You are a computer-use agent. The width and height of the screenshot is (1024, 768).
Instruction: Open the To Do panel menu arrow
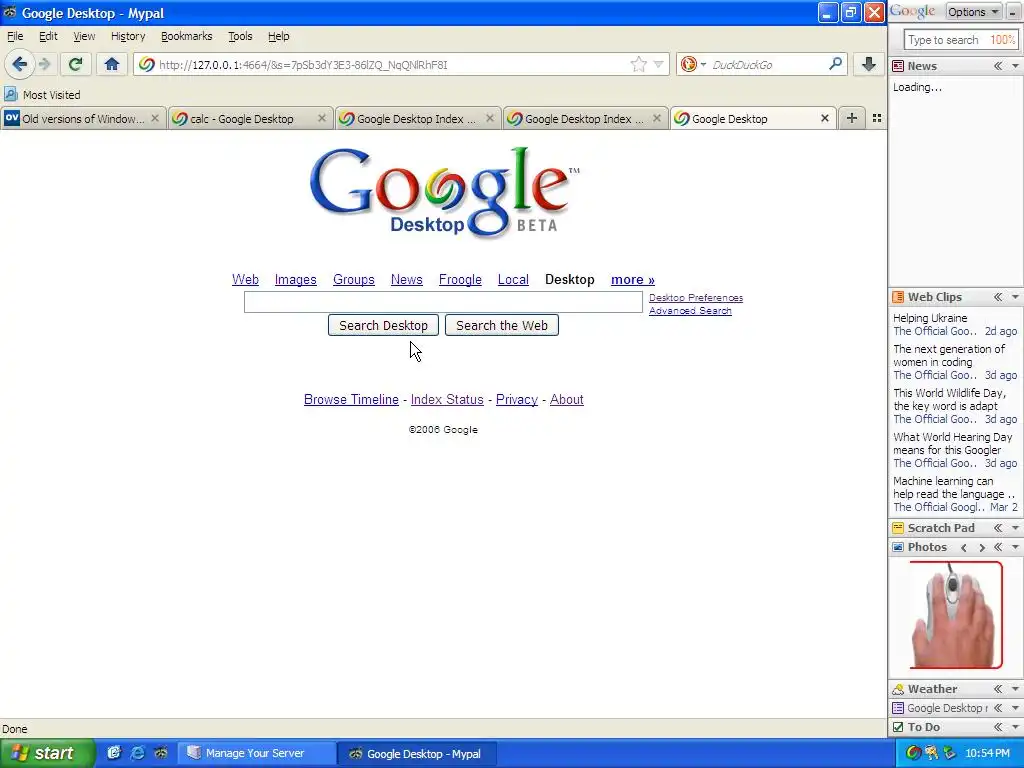click(1015, 727)
